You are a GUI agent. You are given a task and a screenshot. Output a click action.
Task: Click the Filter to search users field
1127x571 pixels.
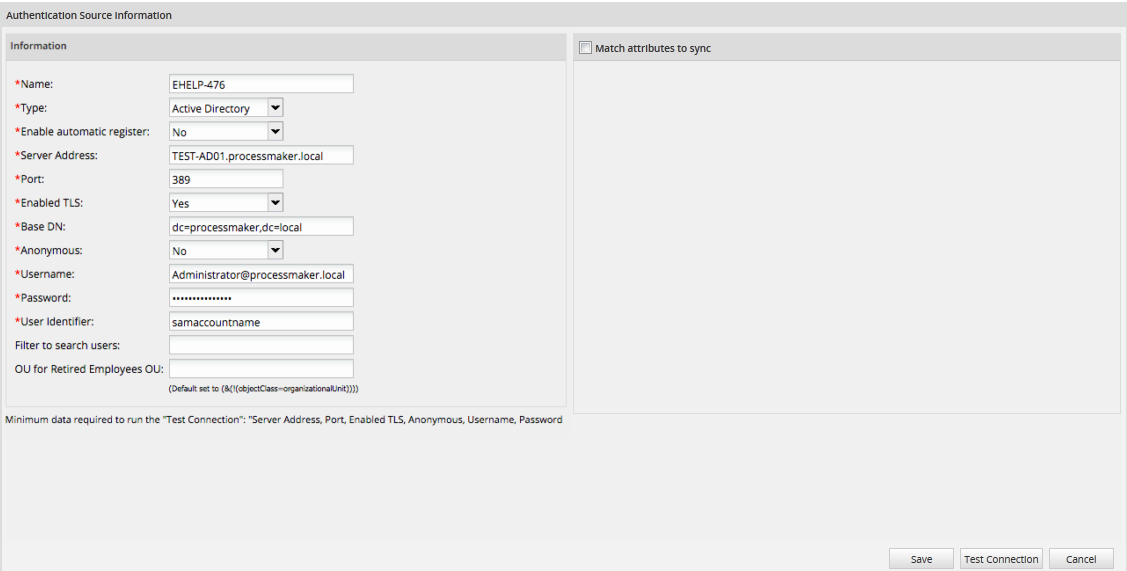pyautogui.click(x=261, y=345)
